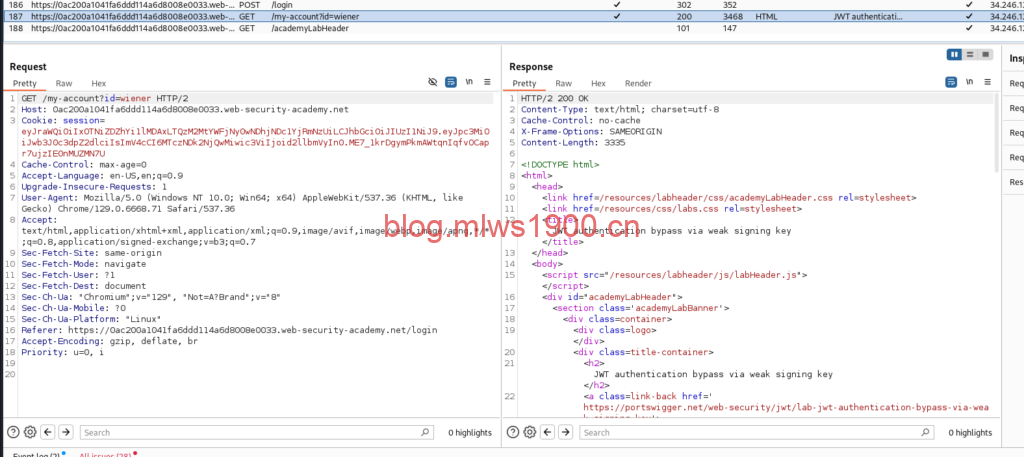Go to previous match in Response search
Screen dimensions: 1024x457
tap(547, 432)
